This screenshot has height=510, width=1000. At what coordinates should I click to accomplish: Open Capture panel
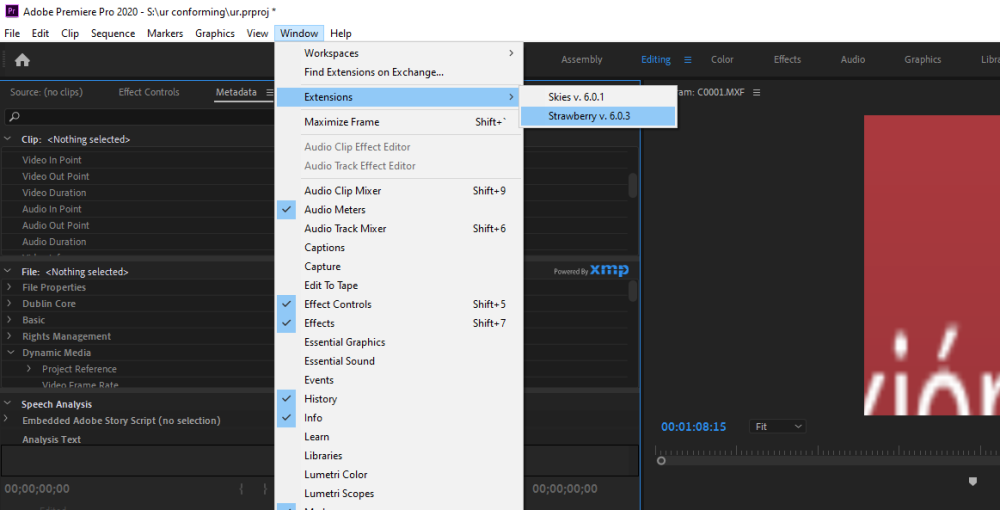coord(399,266)
